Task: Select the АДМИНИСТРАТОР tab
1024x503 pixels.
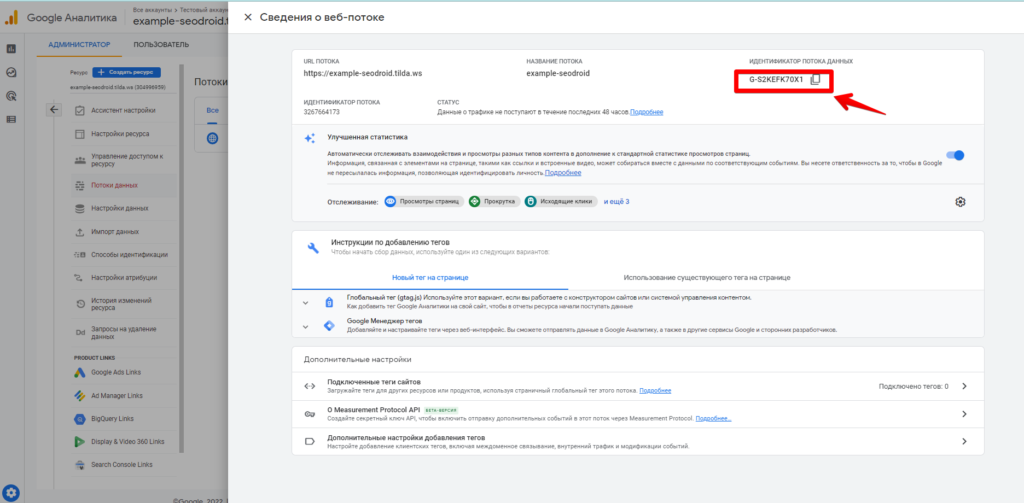Action: click(79, 44)
